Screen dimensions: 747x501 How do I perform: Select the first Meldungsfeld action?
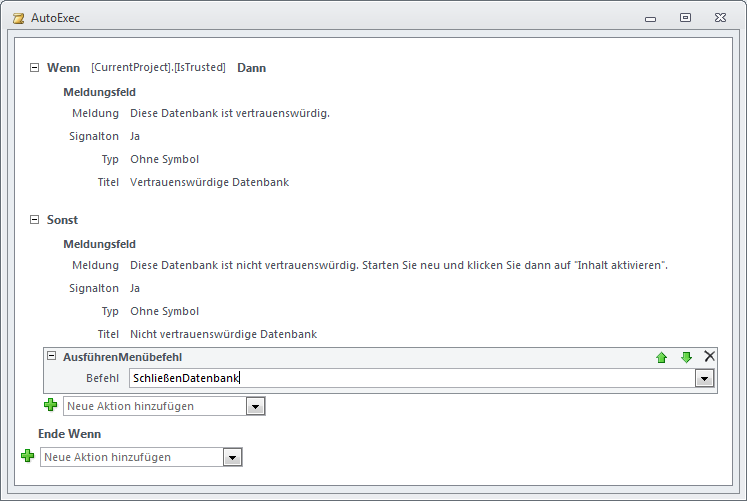pyautogui.click(x=99, y=92)
